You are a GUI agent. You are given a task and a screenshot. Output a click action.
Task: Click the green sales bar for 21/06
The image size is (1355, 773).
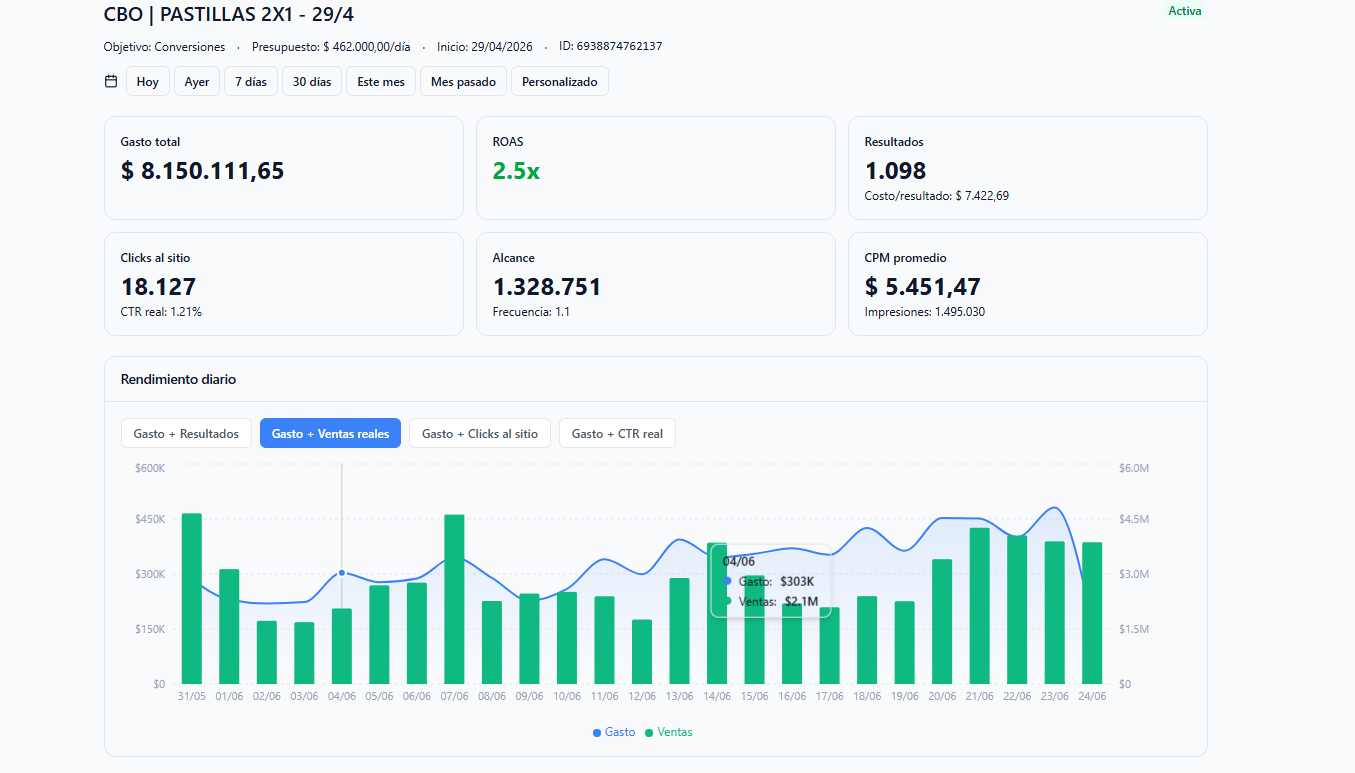click(980, 606)
